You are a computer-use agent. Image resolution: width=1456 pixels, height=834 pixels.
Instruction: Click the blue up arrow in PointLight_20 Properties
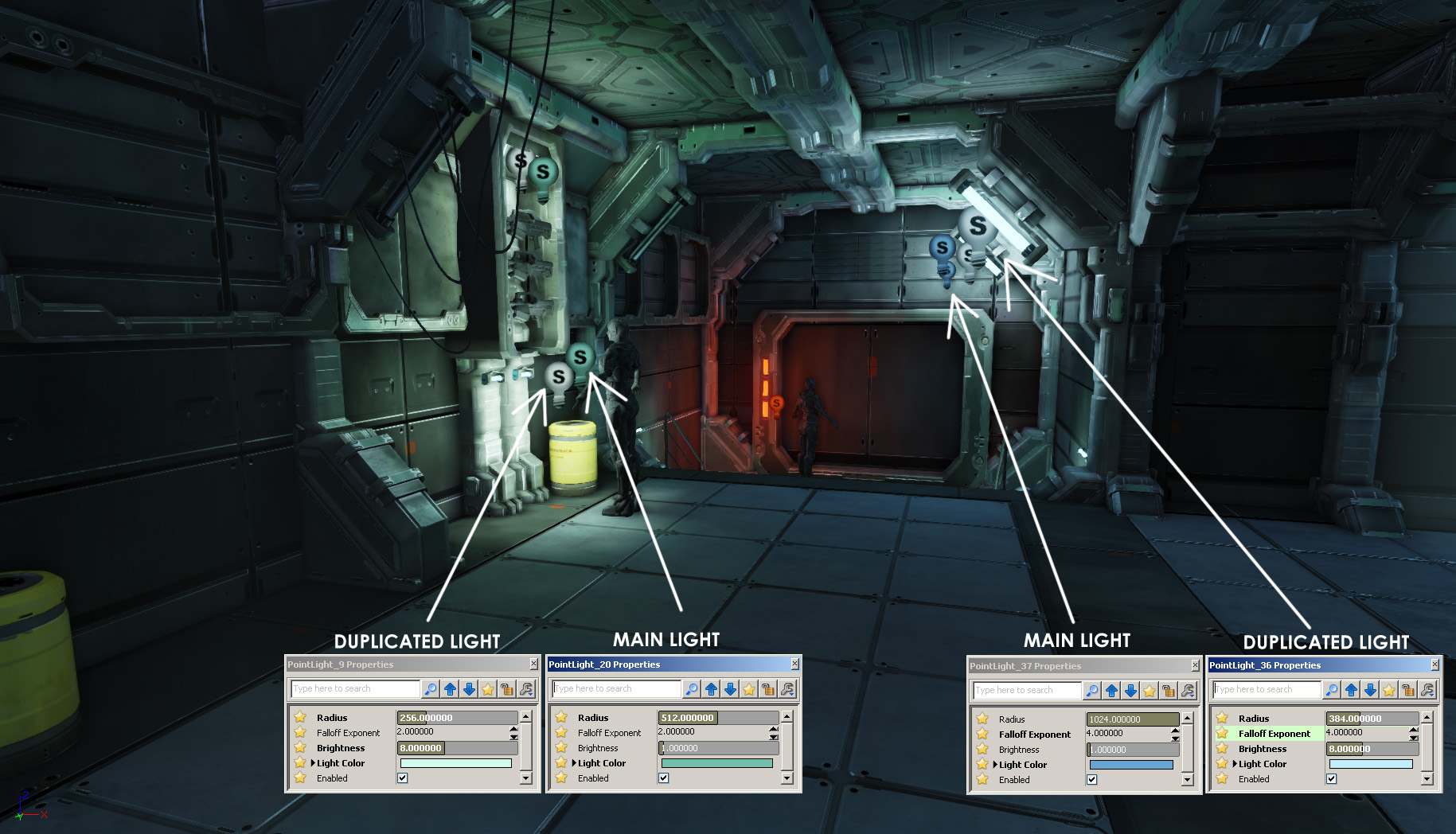(x=711, y=689)
